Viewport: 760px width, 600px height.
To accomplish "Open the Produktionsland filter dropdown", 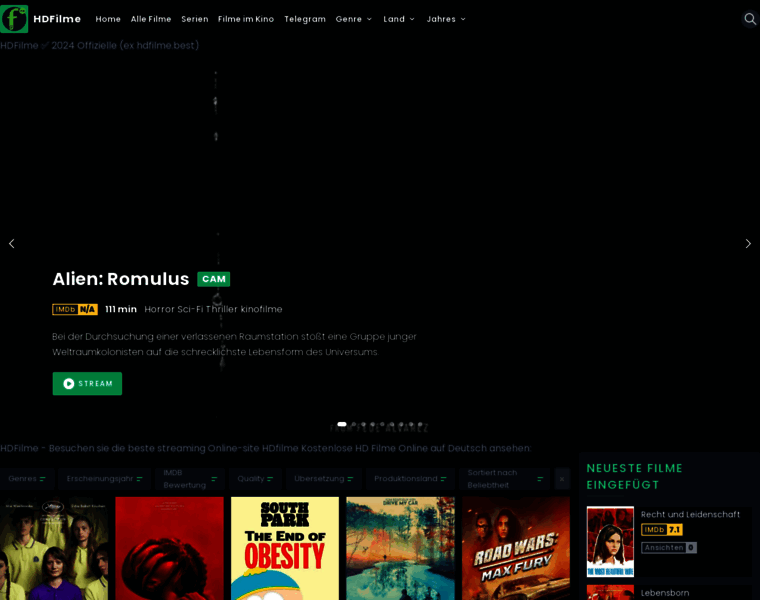I will [x=410, y=479].
